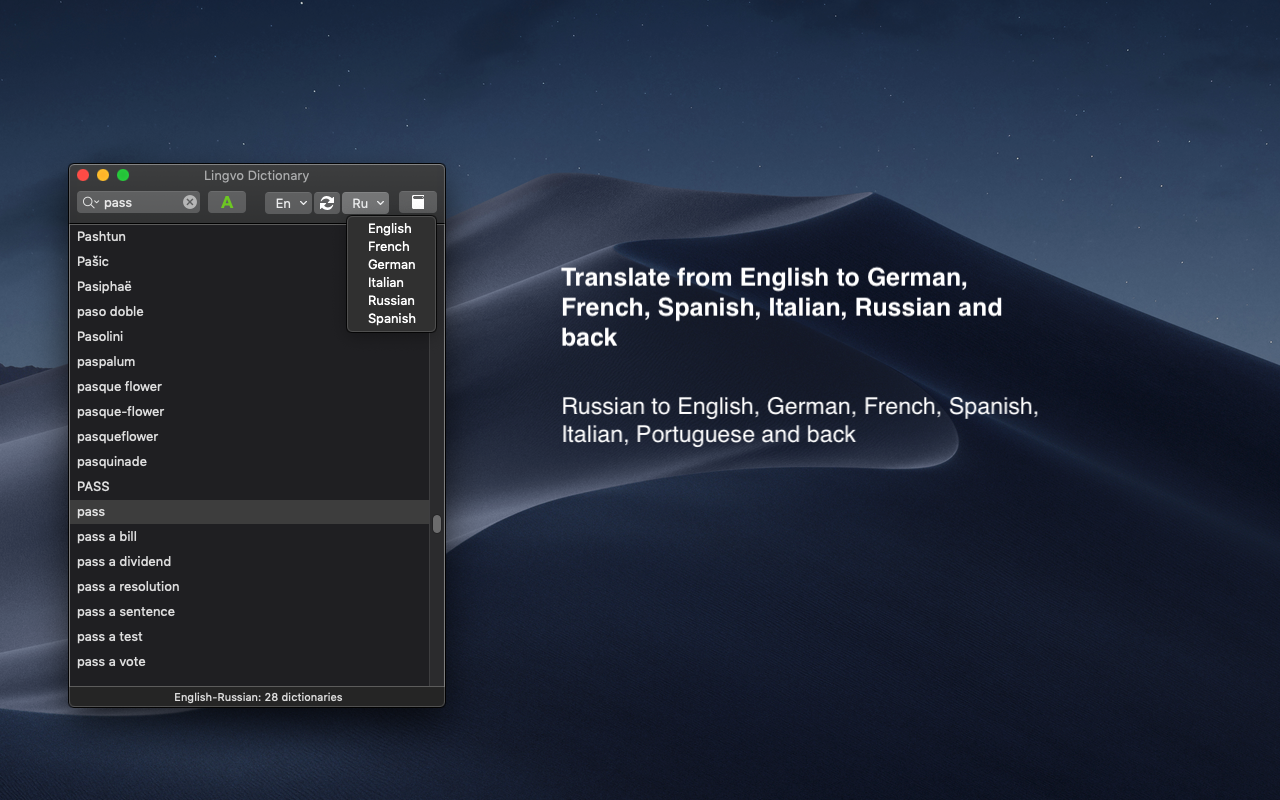Swap source and target languages
The image size is (1280, 800).
click(x=327, y=203)
